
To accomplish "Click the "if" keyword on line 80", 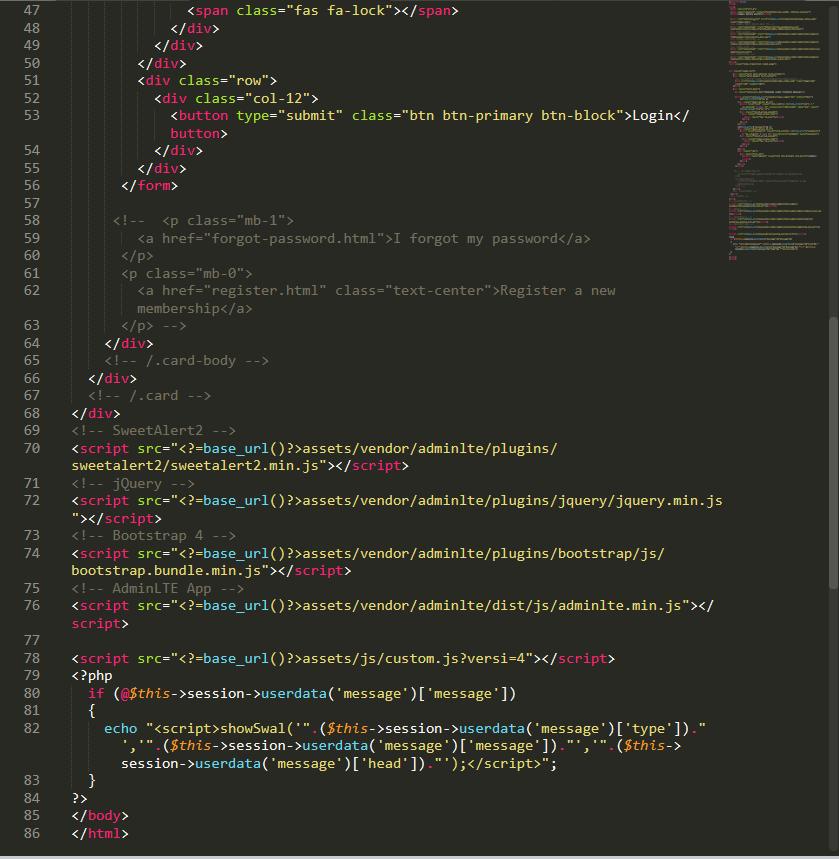I will pyautogui.click(x=96, y=694).
